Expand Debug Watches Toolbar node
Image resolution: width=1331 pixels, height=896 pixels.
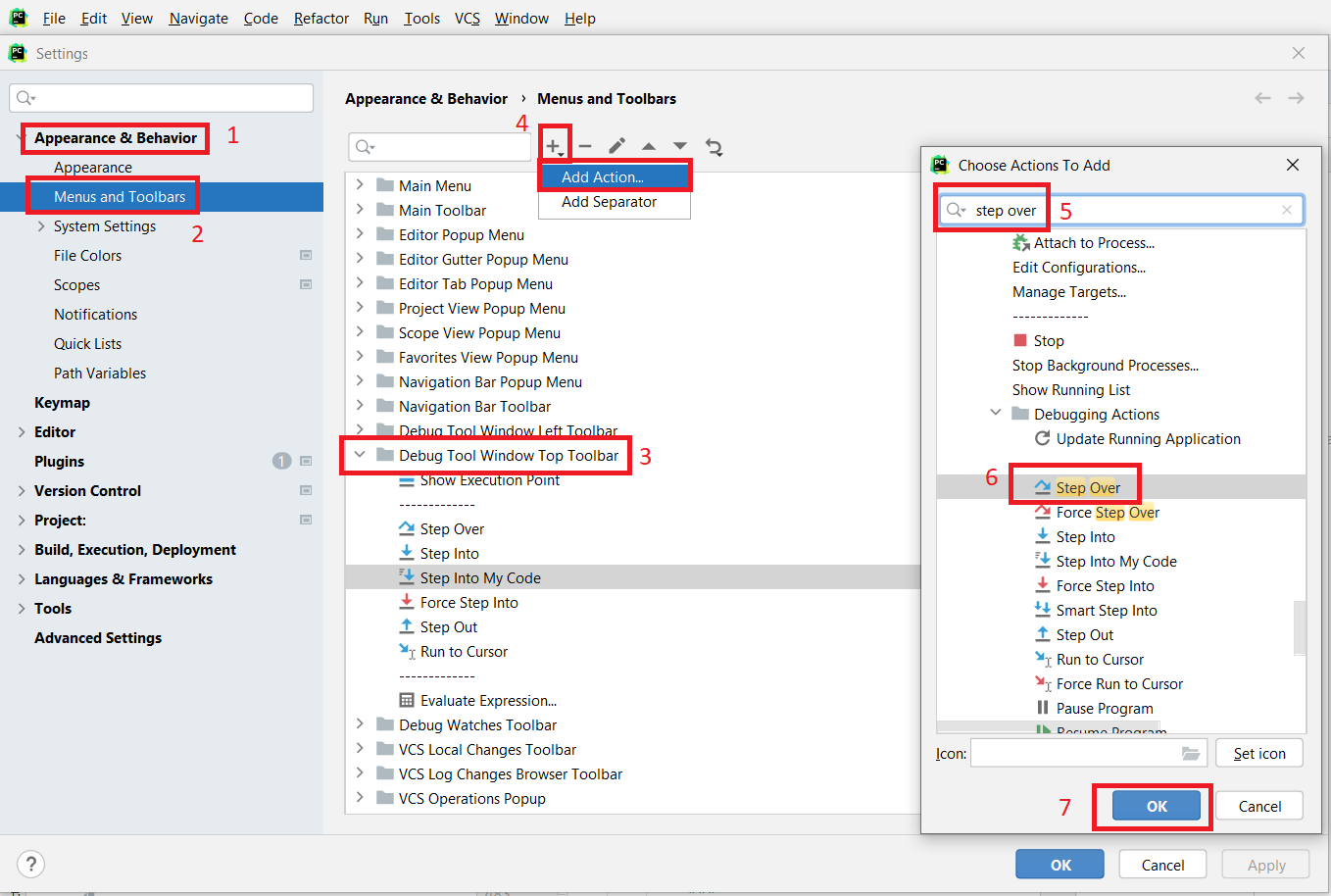tap(360, 724)
